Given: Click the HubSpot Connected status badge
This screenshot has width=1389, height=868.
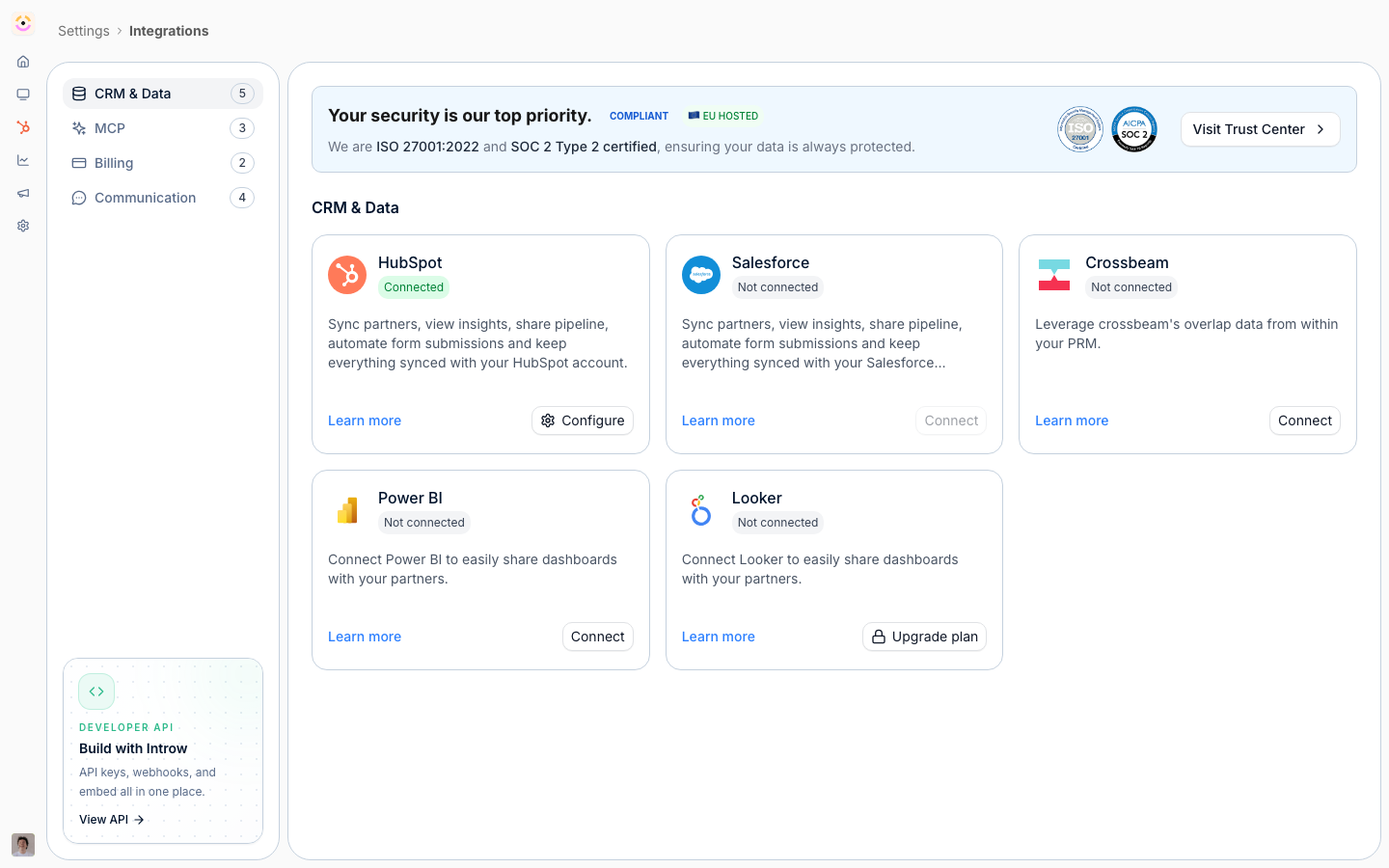Looking at the screenshot, I should [x=414, y=287].
